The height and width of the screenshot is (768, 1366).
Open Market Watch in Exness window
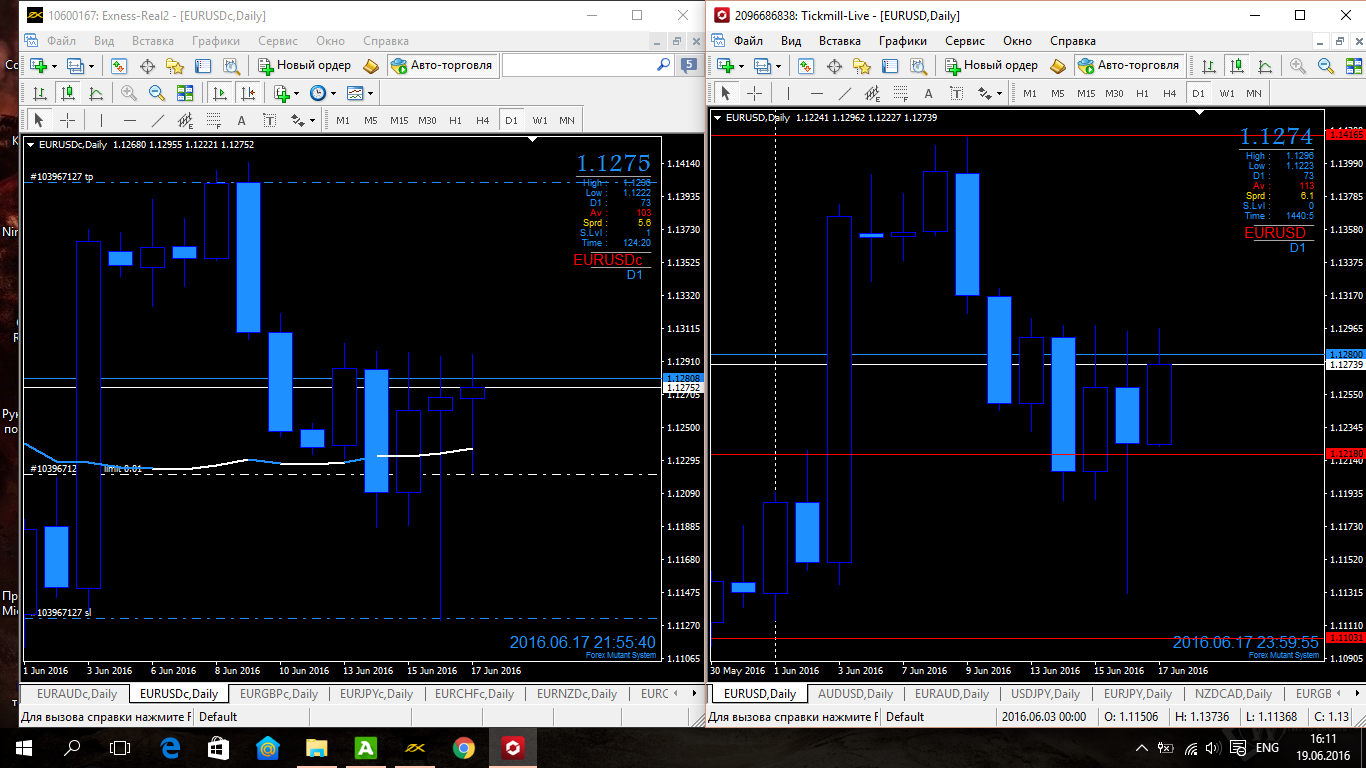119,66
